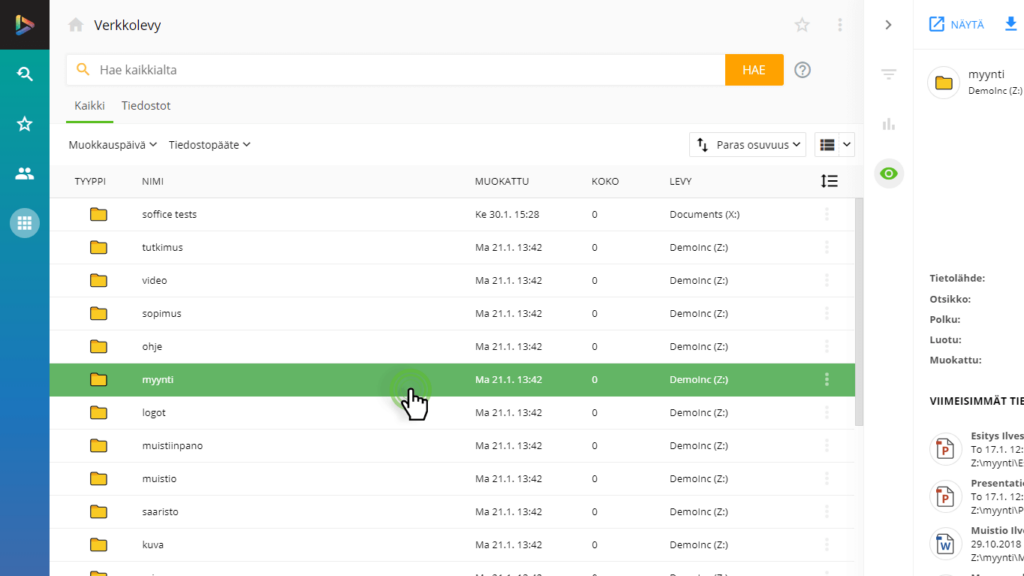Open the filter icon in right panel strip
This screenshot has width=1024, height=576.
(x=888, y=74)
